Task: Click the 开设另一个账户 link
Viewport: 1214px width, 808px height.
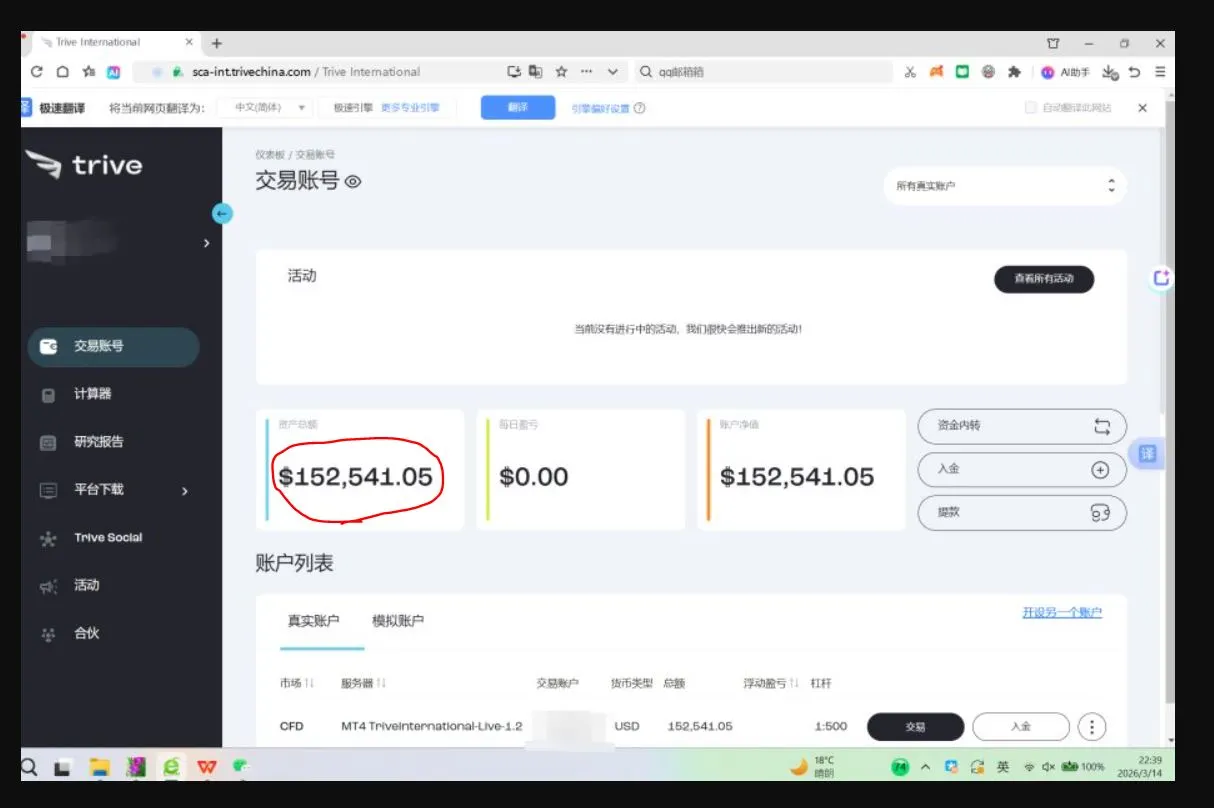Action: coord(1062,613)
